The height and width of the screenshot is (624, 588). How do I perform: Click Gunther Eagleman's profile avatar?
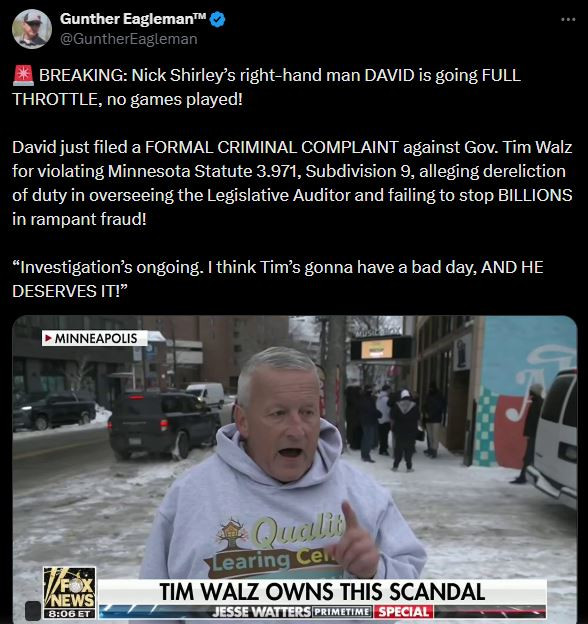point(32,29)
